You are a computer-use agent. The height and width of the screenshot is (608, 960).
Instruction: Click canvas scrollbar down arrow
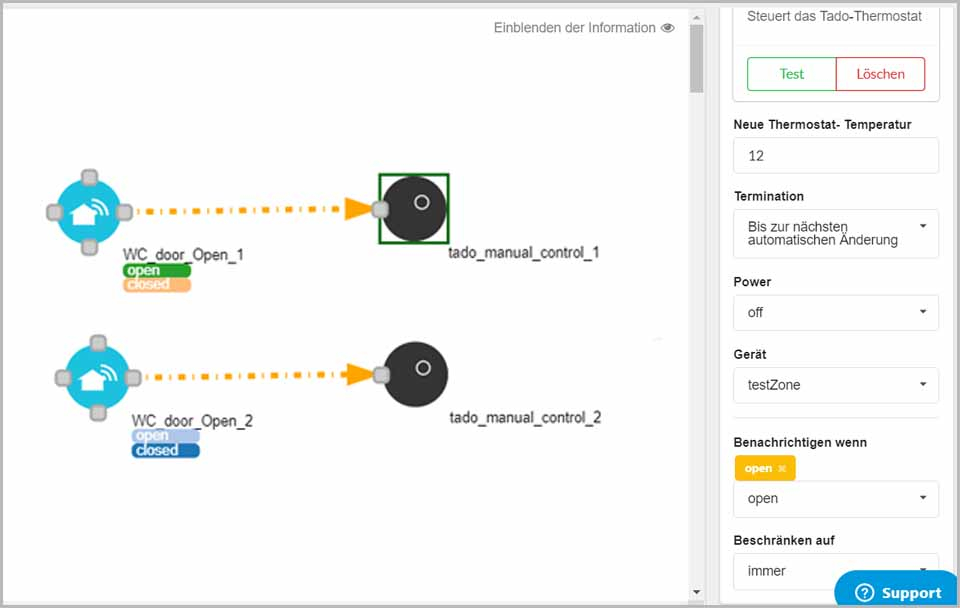pyautogui.click(x=696, y=592)
